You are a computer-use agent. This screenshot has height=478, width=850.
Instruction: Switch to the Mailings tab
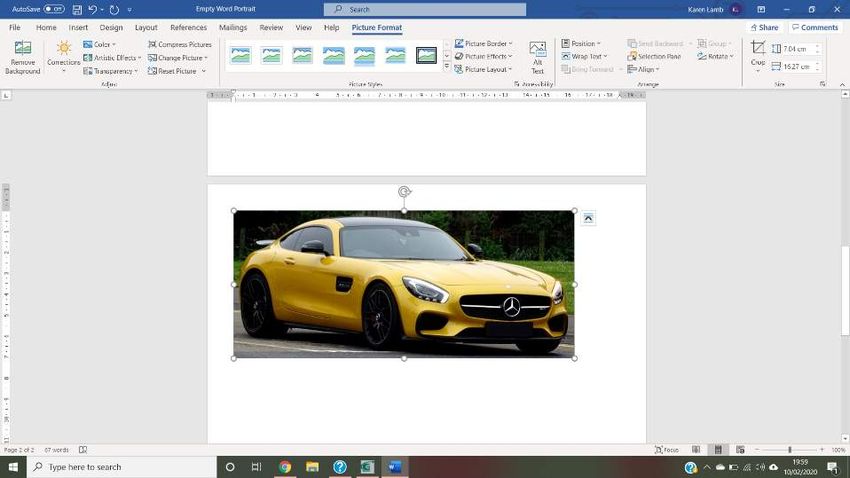click(x=233, y=27)
